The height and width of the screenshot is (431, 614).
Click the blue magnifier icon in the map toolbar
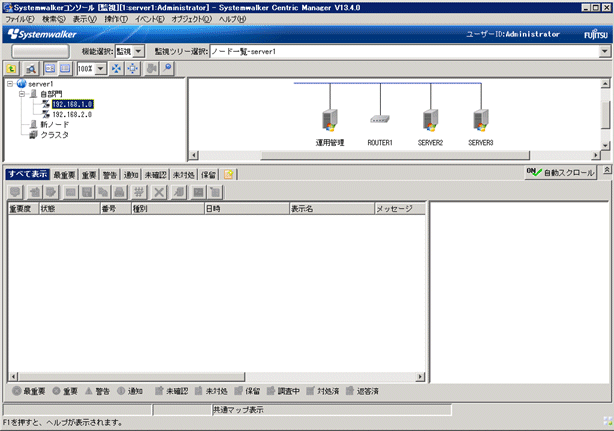[168, 69]
